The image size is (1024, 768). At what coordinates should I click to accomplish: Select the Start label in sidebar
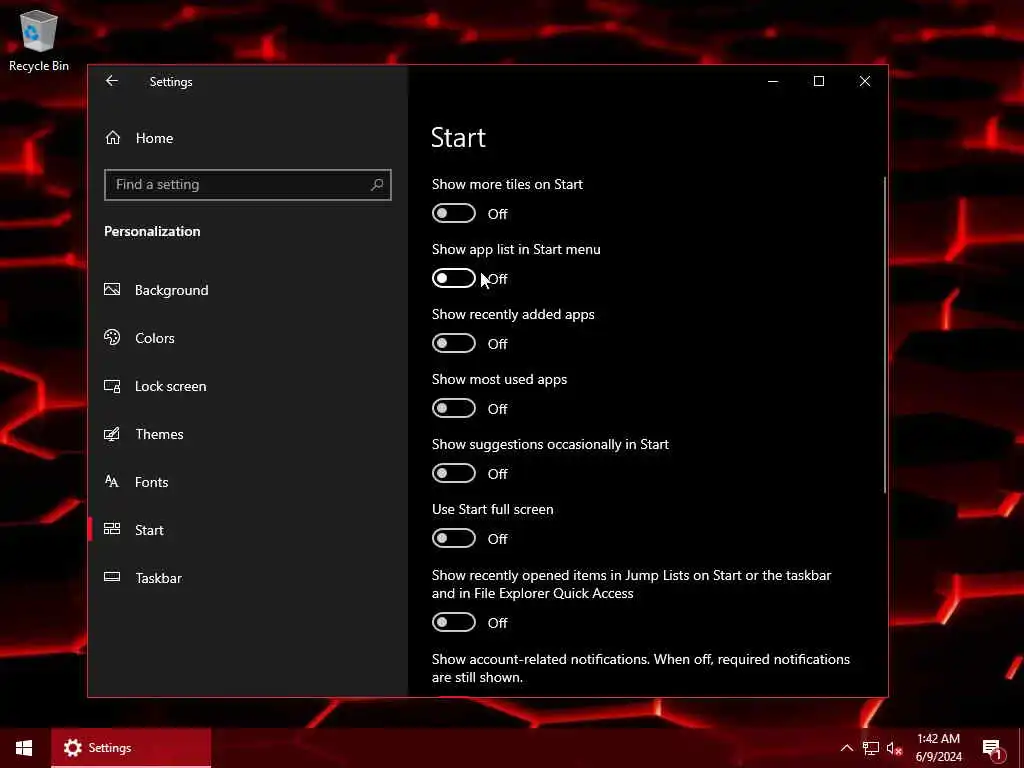click(149, 530)
